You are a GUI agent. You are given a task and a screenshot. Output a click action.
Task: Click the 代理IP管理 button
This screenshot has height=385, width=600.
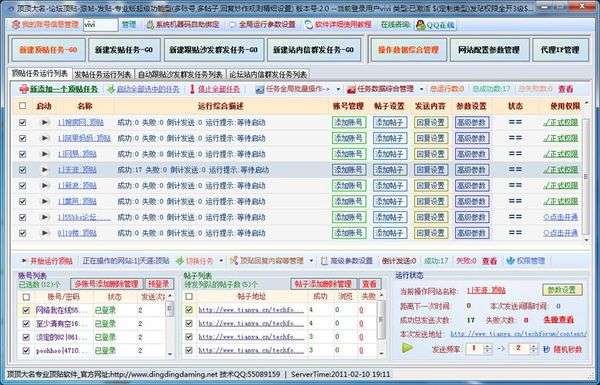tap(560, 50)
